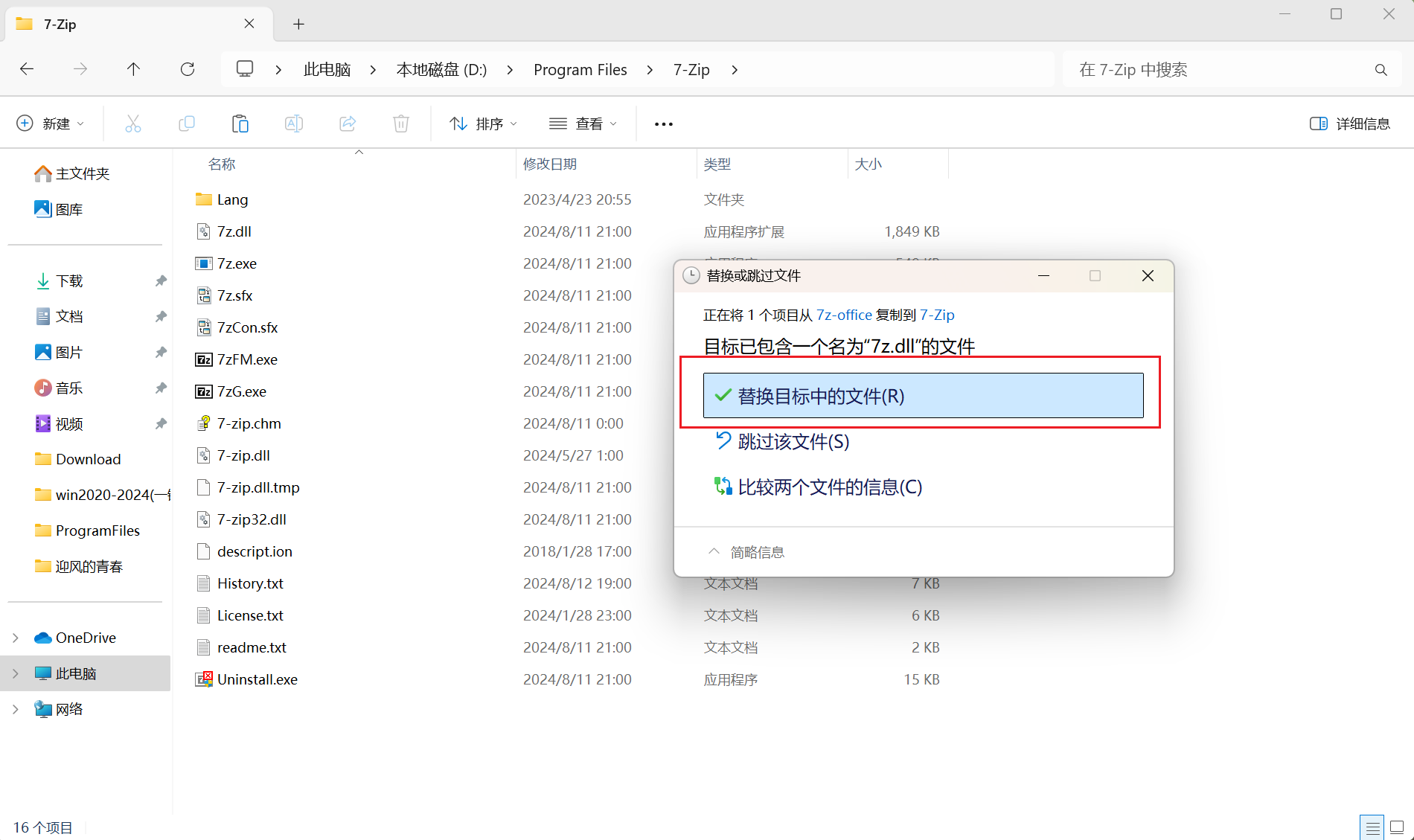Sort by 类型 column header
Screen dimensions: 1414x840
[717, 164]
